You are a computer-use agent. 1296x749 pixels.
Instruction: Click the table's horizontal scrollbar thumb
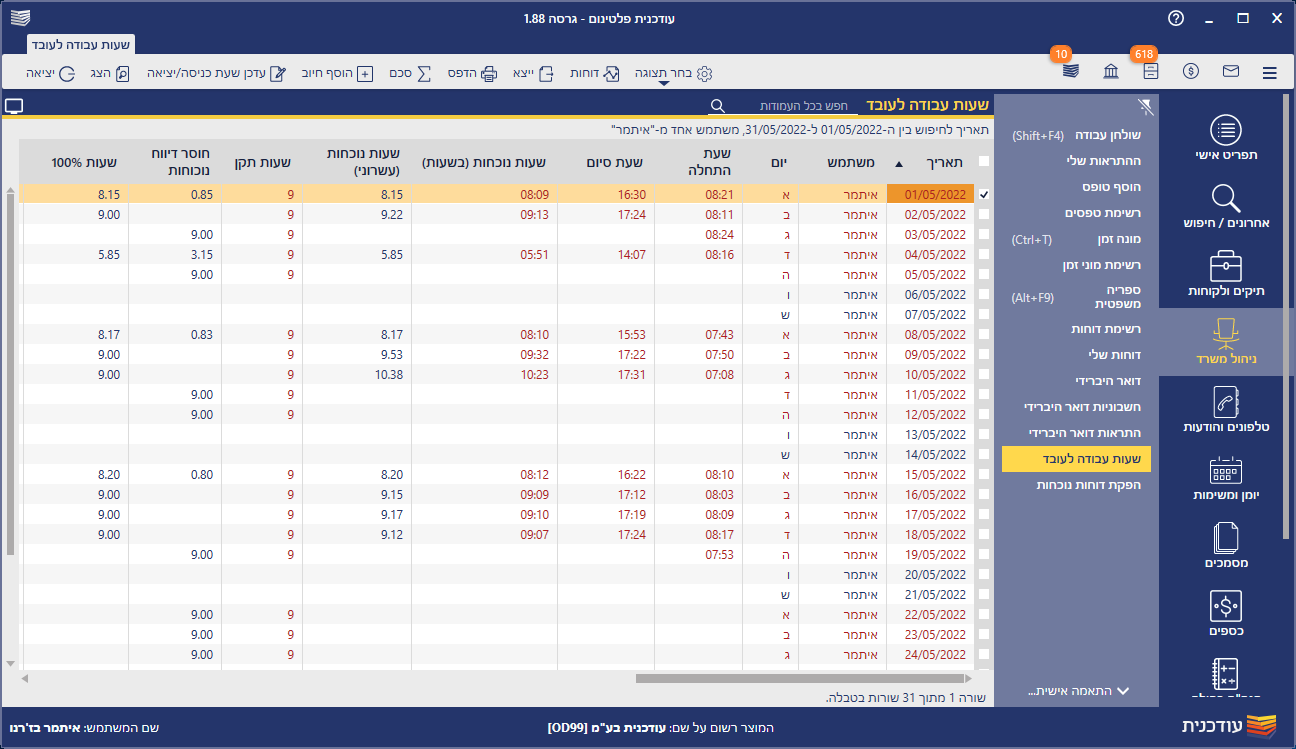point(802,678)
